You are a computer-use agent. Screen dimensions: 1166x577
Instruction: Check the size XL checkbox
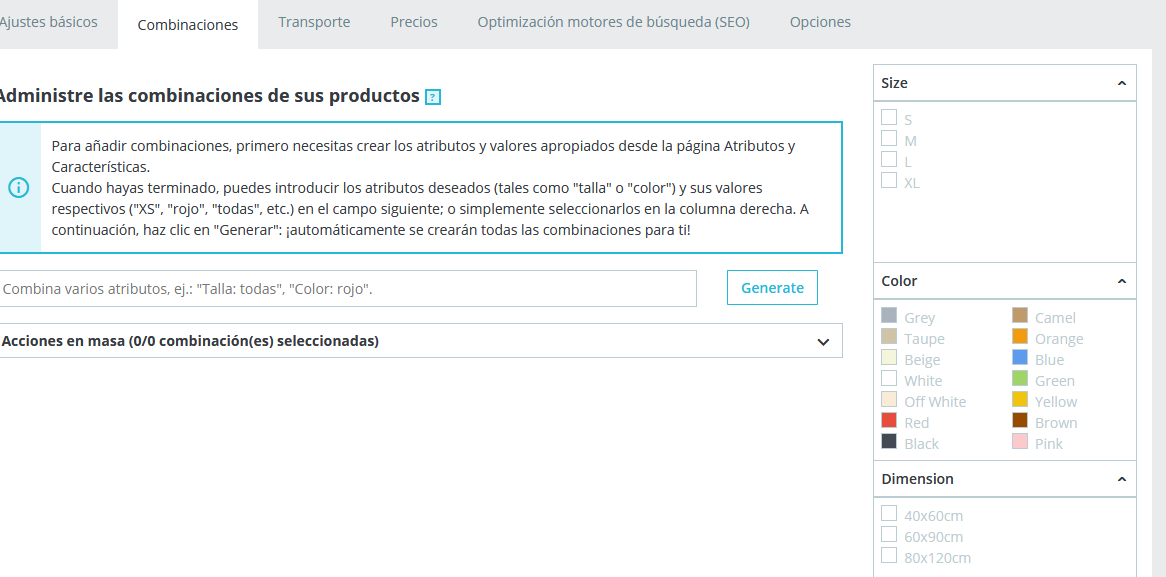889,181
